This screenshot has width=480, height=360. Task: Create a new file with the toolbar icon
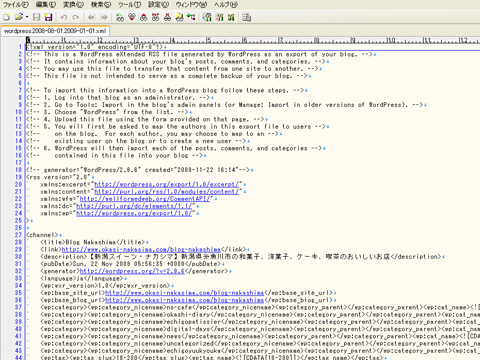[7, 17]
